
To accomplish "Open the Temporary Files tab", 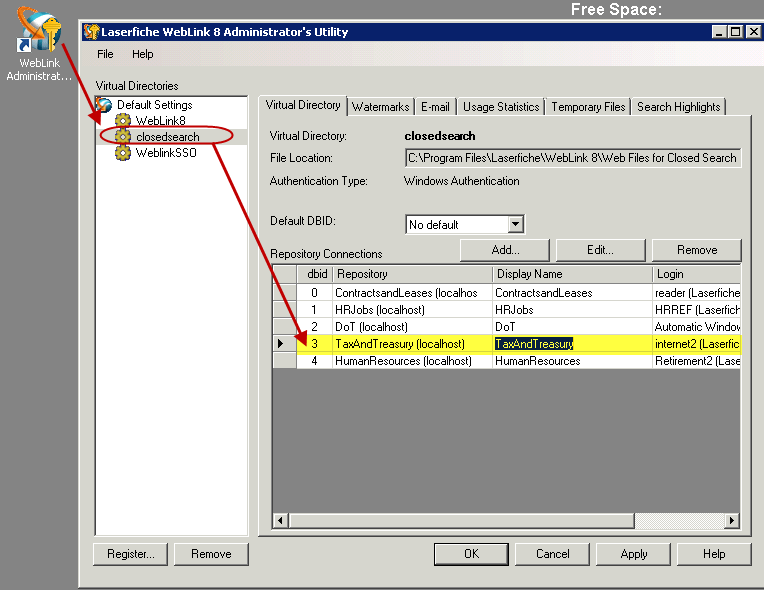I will point(588,107).
